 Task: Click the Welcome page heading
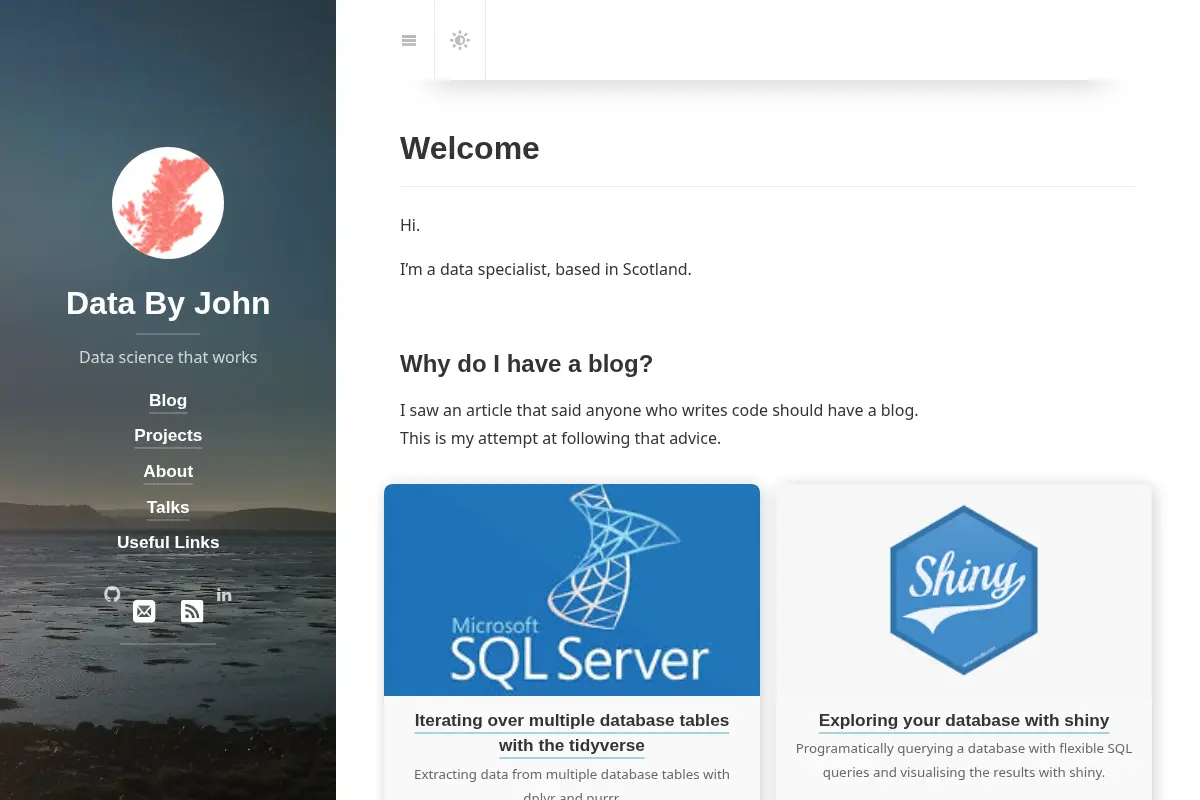point(470,148)
